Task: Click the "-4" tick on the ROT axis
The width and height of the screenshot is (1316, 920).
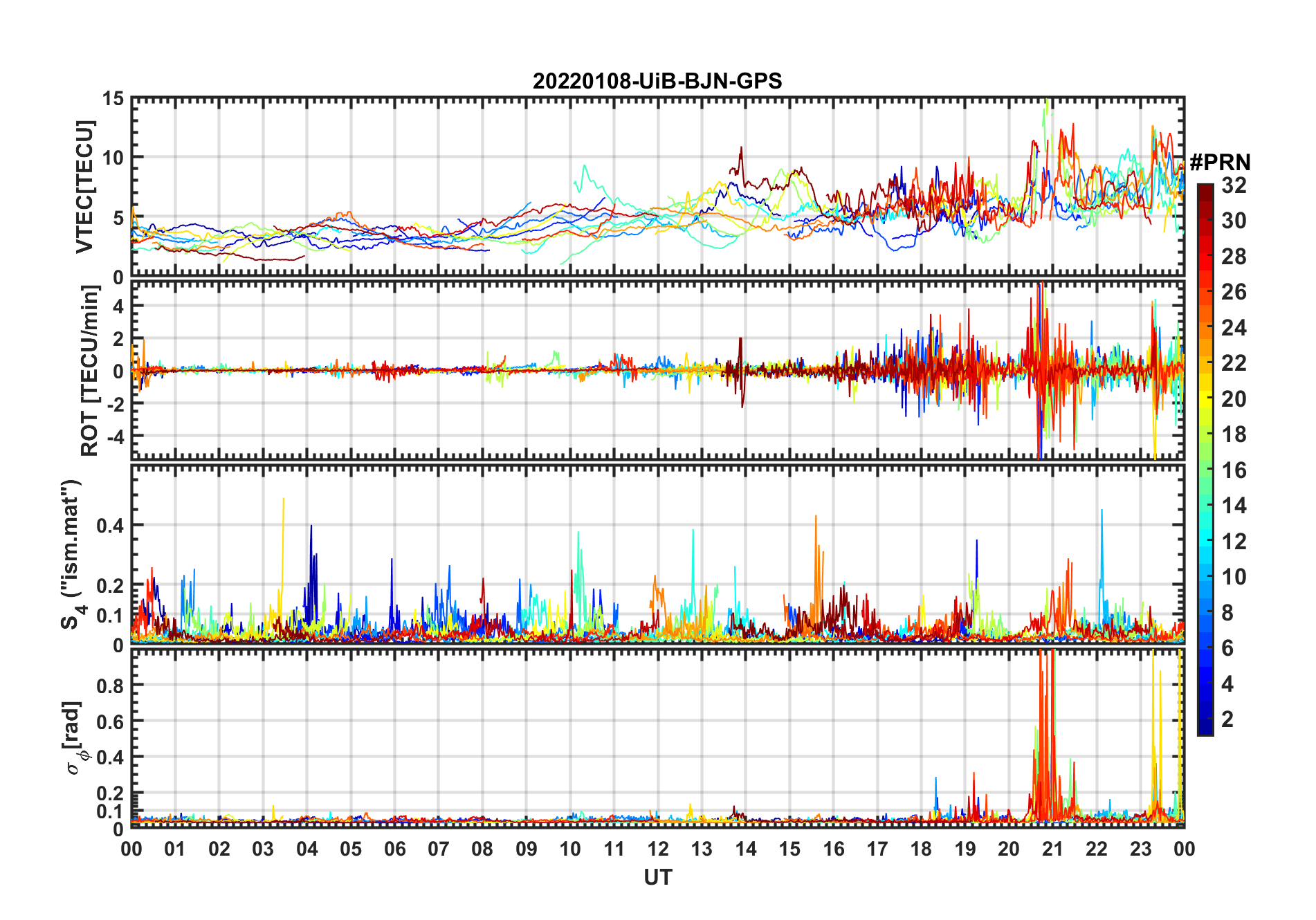Action: (115, 436)
